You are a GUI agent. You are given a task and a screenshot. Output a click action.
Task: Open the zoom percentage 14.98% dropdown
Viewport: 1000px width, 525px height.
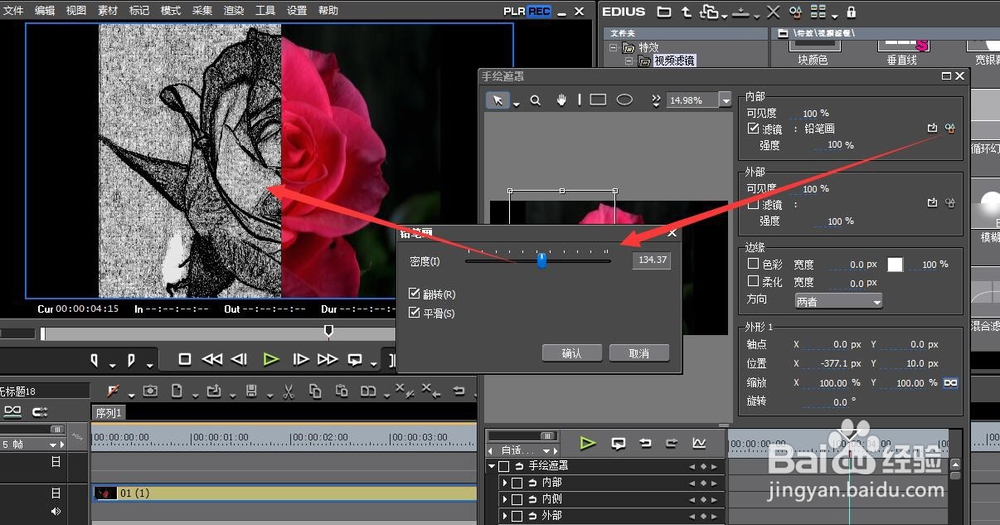tap(725, 100)
